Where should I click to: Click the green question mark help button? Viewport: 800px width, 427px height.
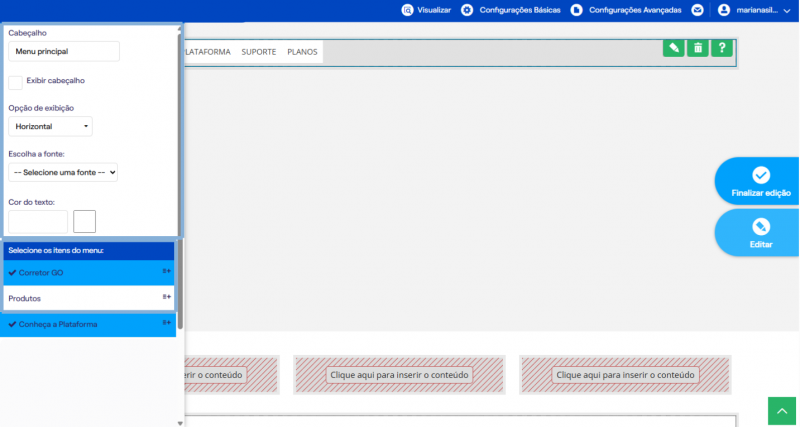(x=722, y=48)
